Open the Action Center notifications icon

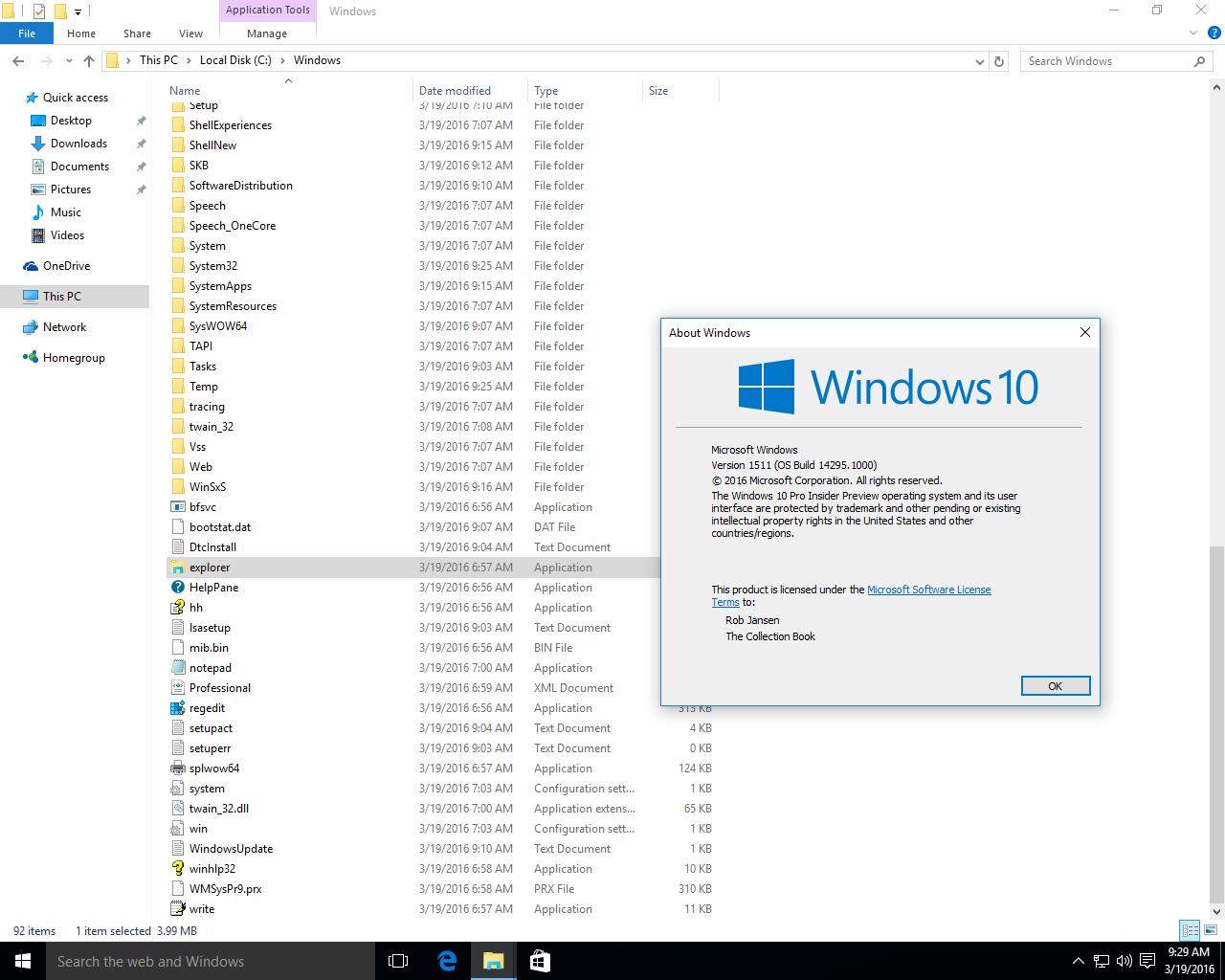pyautogui.click(x=1147, y=961)
